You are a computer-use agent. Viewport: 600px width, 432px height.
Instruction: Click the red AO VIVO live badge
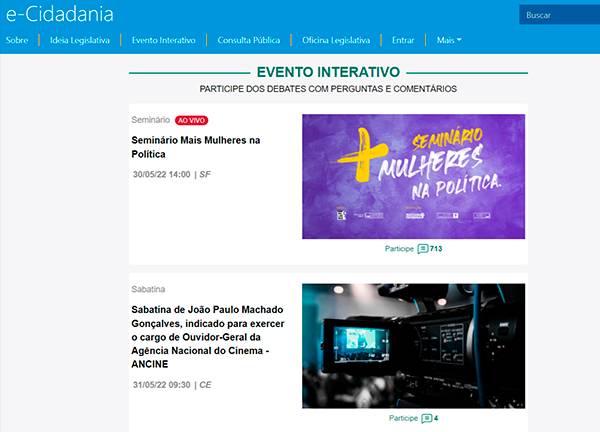(x=191, y=120)
